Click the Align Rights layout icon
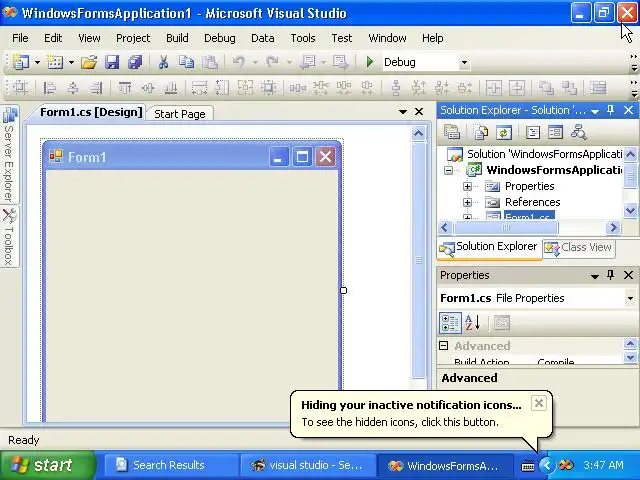 point(96,88)
